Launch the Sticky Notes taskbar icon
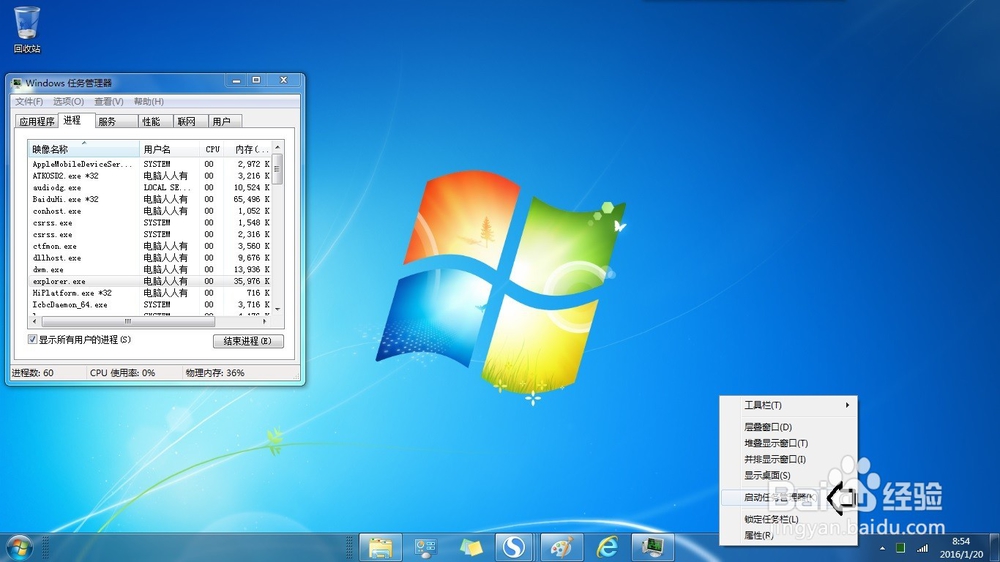This screenshot has width=1000, height=562. [471, 547]
